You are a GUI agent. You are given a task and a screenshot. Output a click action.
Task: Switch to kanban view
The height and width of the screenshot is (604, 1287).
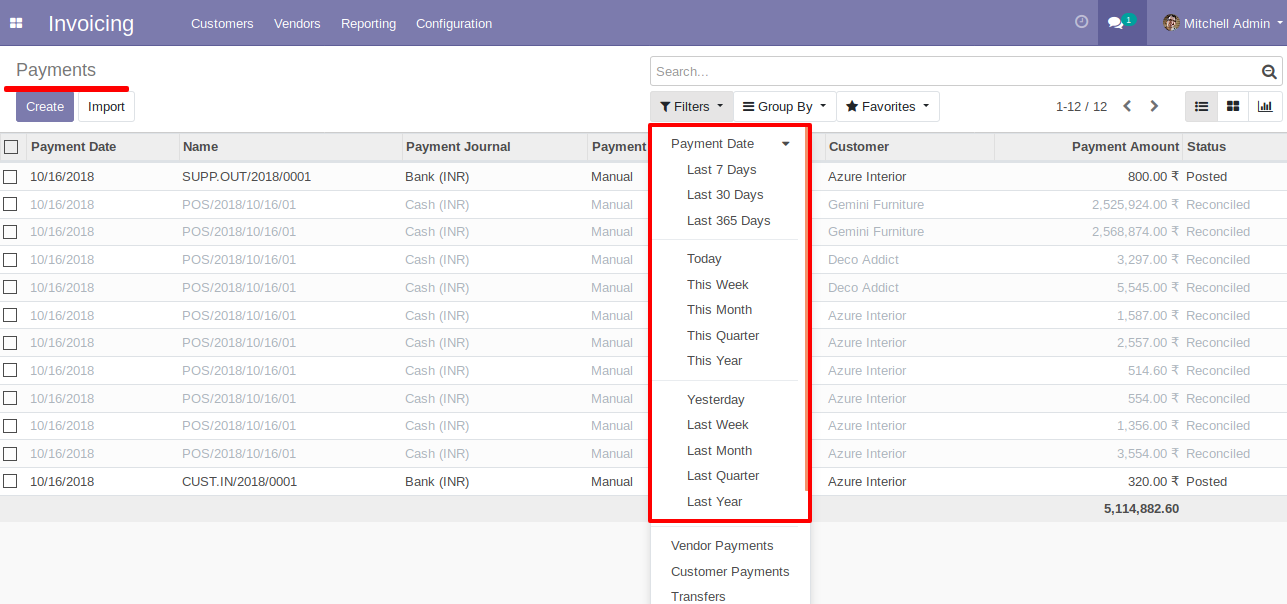(1233, 106)
